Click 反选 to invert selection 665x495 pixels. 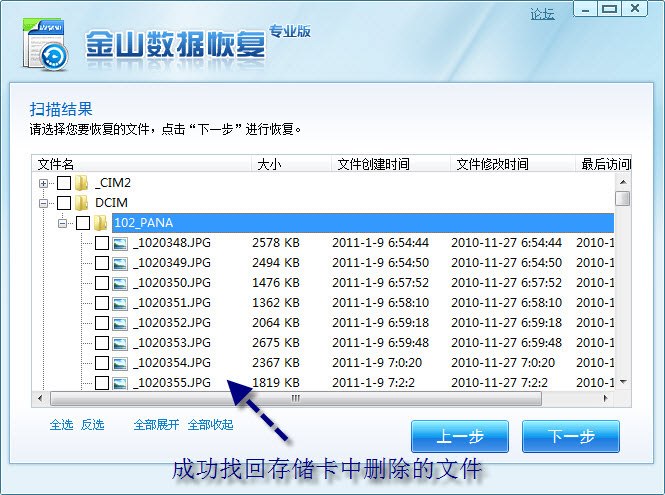click(x=92, y=425)
